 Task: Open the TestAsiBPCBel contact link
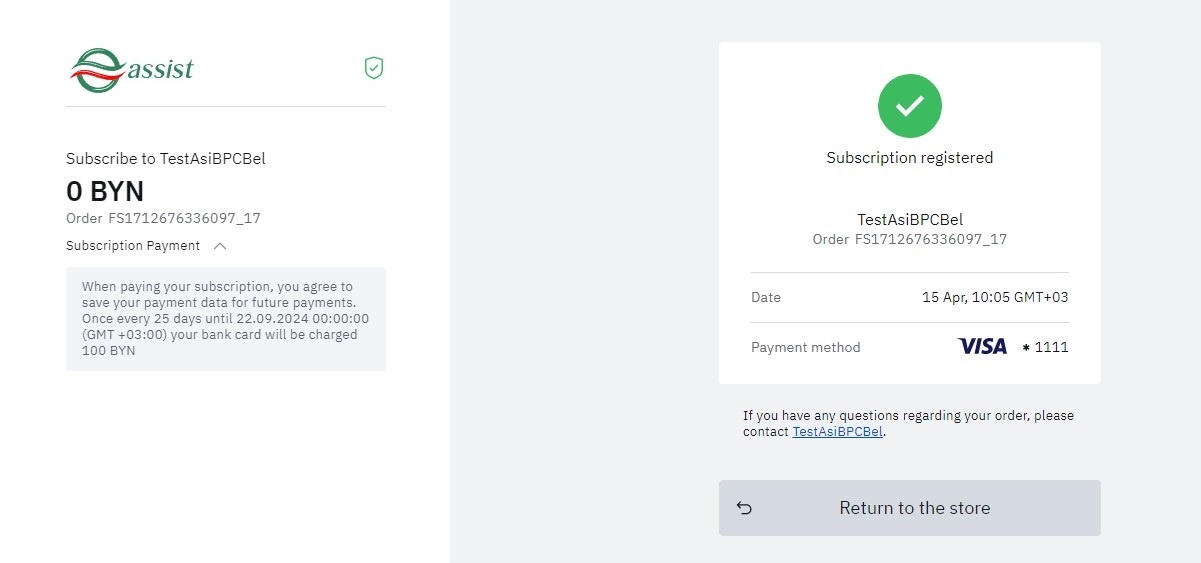[x=837, y=432]
